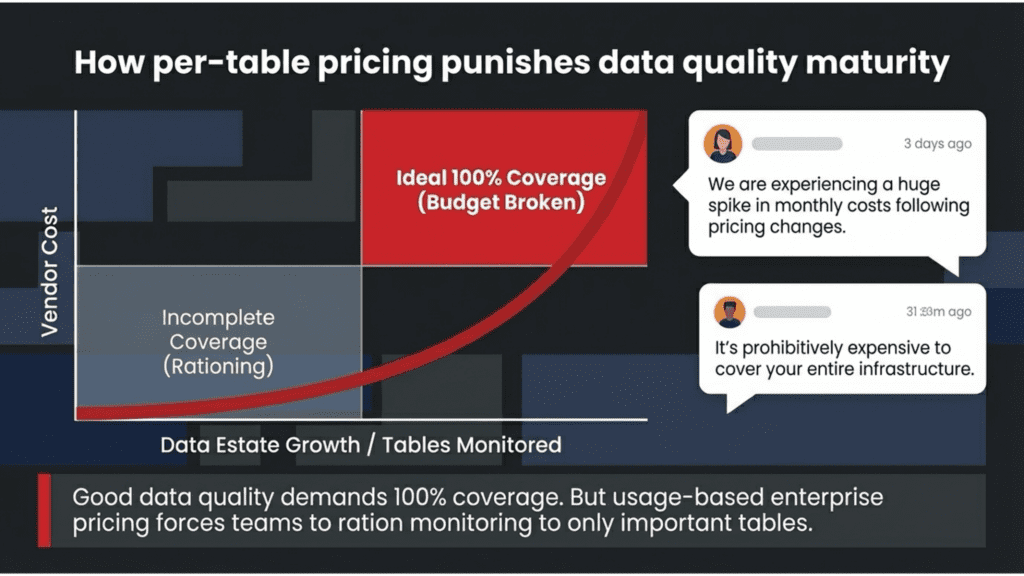Click the dark upper-left quadrant of the chart
The height and width of the screenshot is (576, 1024).
[x=218, y=188]
